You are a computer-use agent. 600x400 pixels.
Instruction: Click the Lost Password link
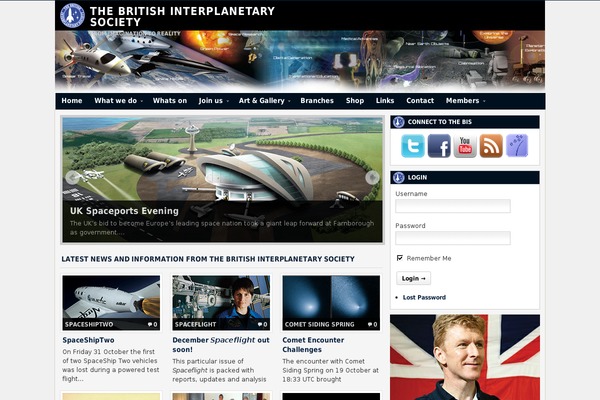point(424,297)
